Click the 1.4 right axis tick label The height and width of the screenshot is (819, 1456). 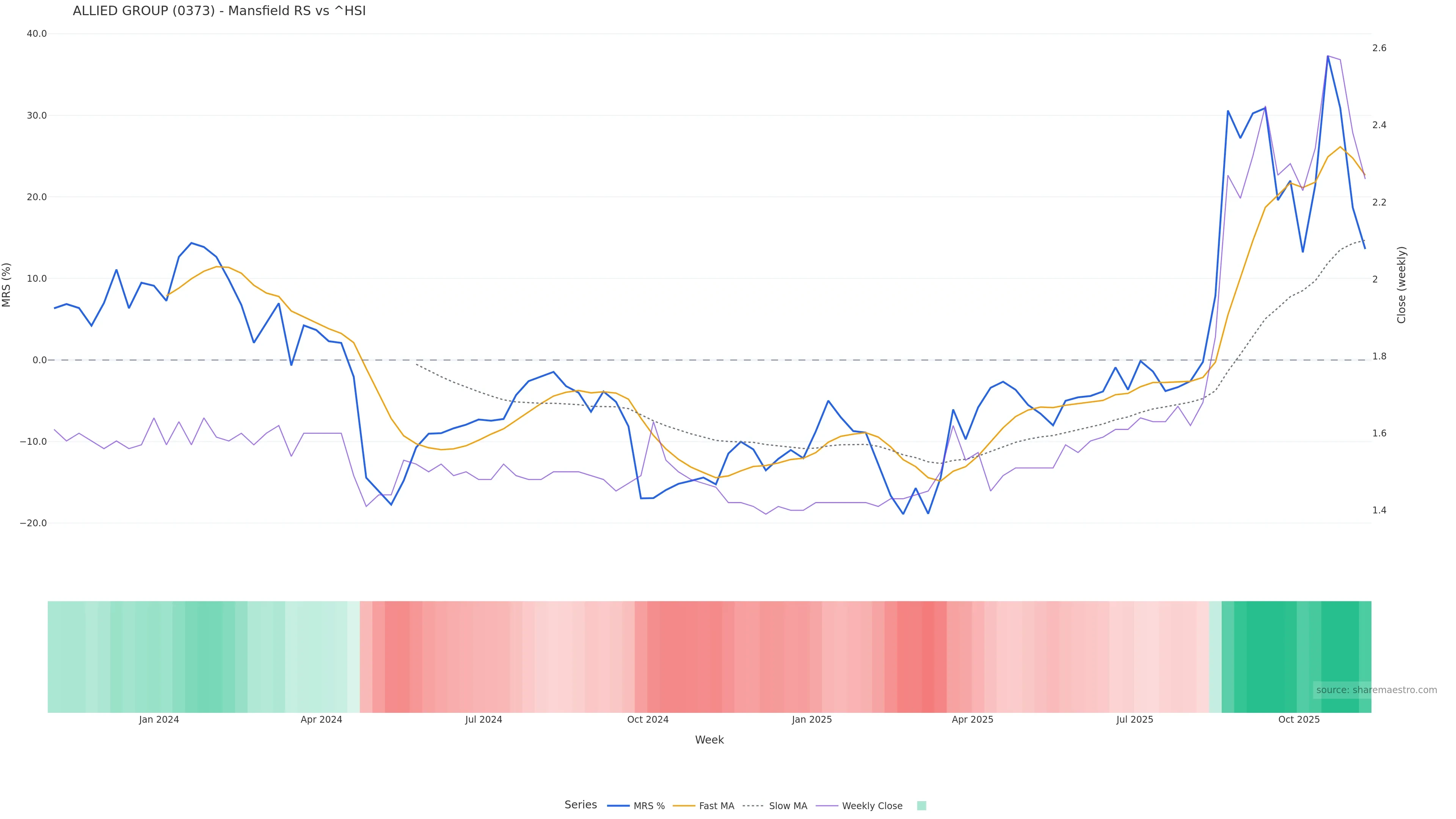point(1379,510)
